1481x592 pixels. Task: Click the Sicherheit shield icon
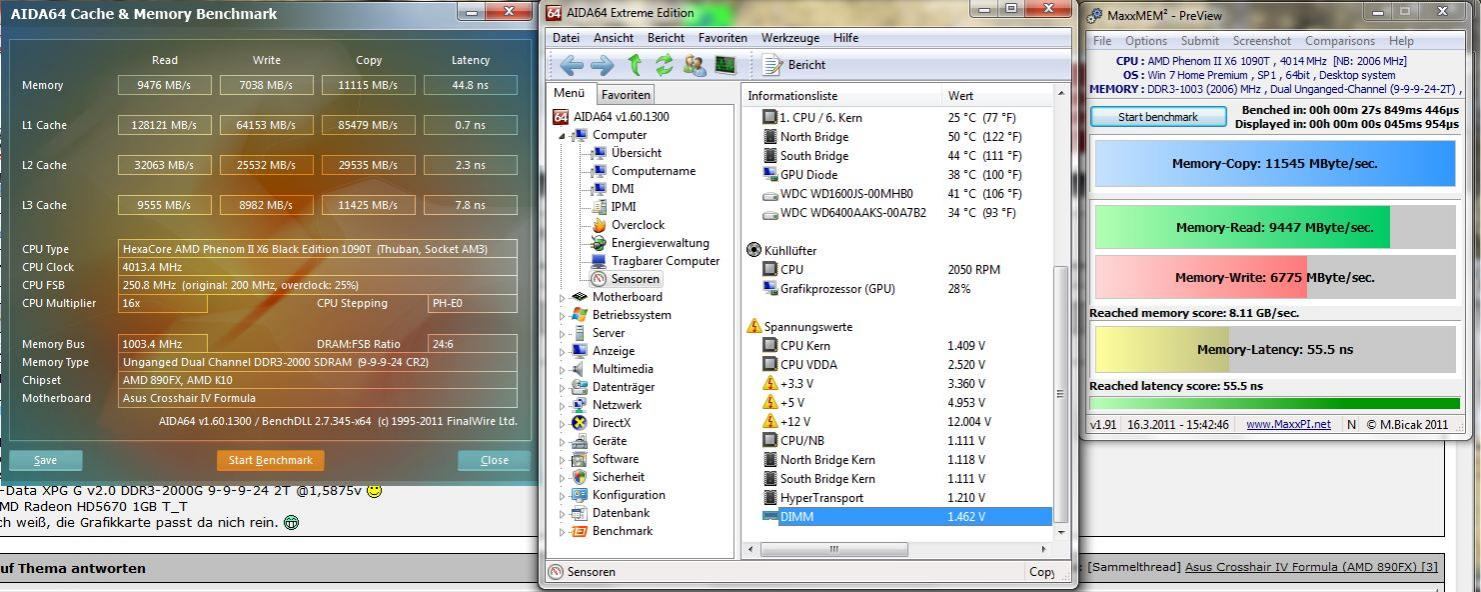pos(579,477)
